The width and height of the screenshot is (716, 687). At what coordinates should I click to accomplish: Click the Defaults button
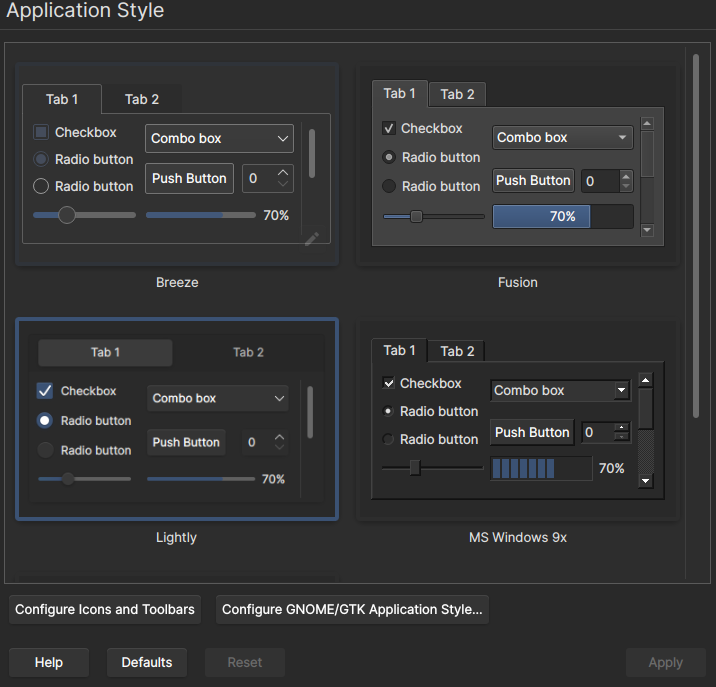pos(147,662)
